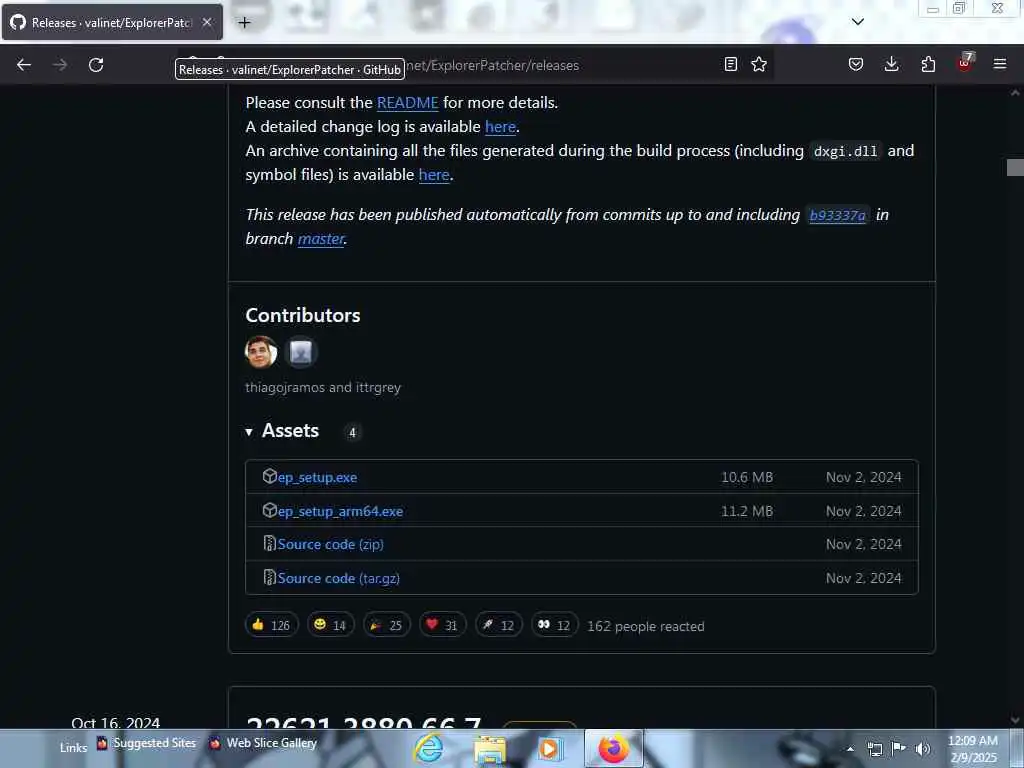The width and height of the screenshot is (1024, 768).
Task: Switch to Firefox taskbar button
Action: pyautogui.click(x=613, y=748)
